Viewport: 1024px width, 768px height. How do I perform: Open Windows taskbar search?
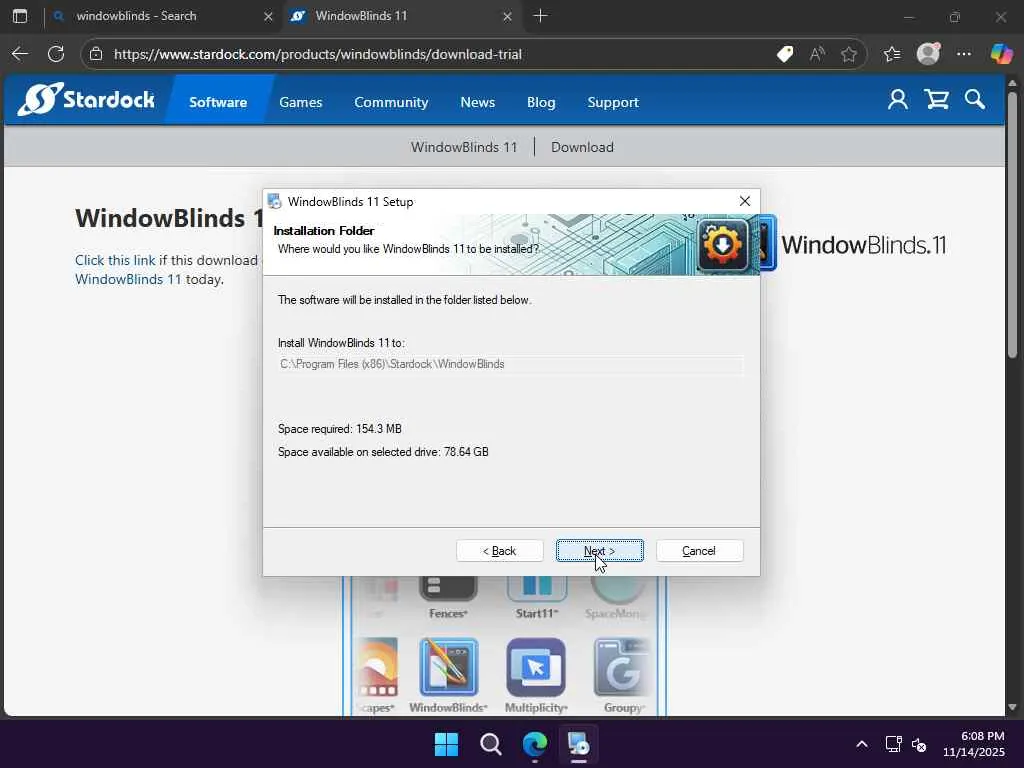point(490,744)
